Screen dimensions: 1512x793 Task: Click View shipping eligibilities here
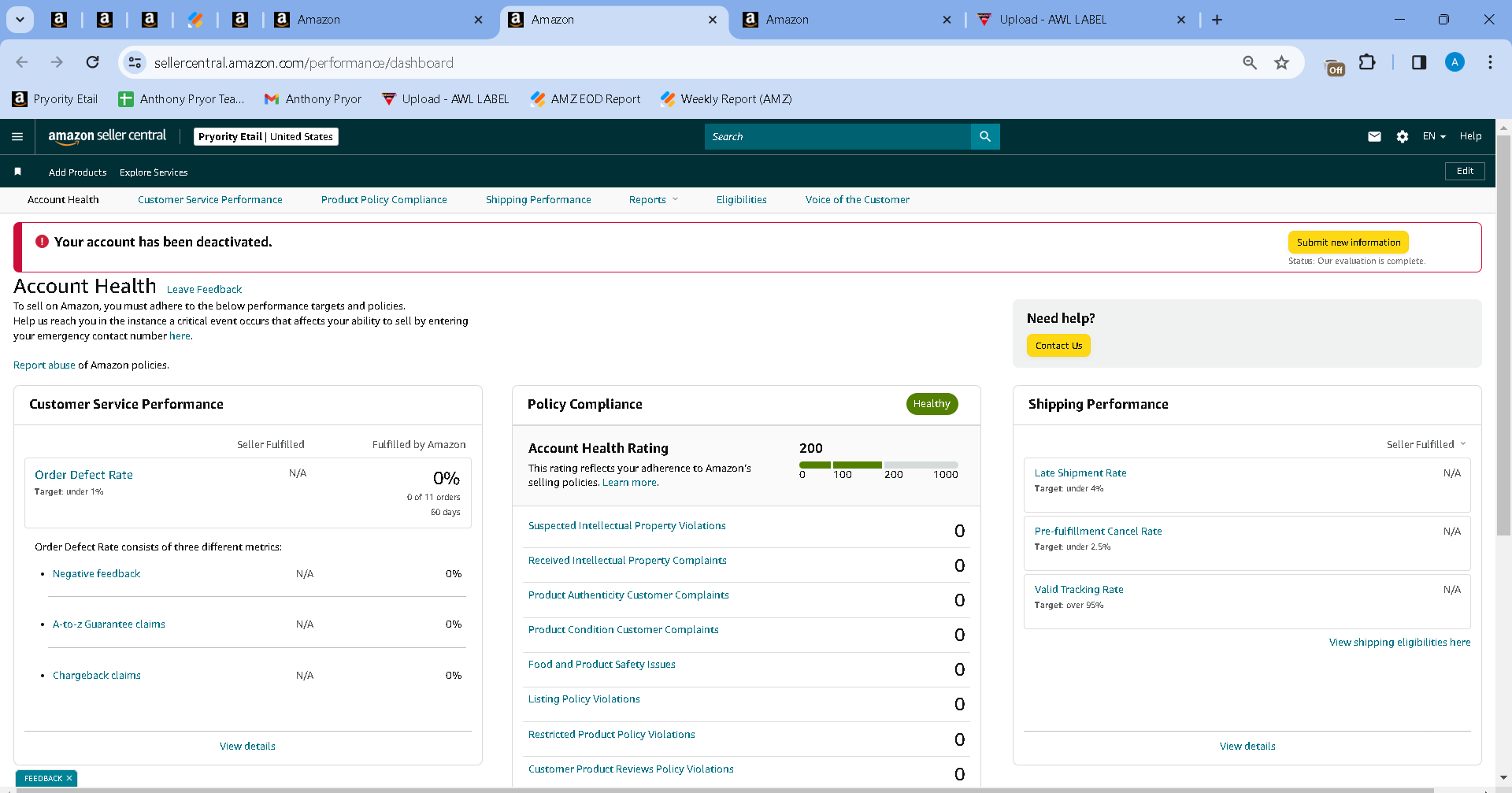coord(1400,643)
